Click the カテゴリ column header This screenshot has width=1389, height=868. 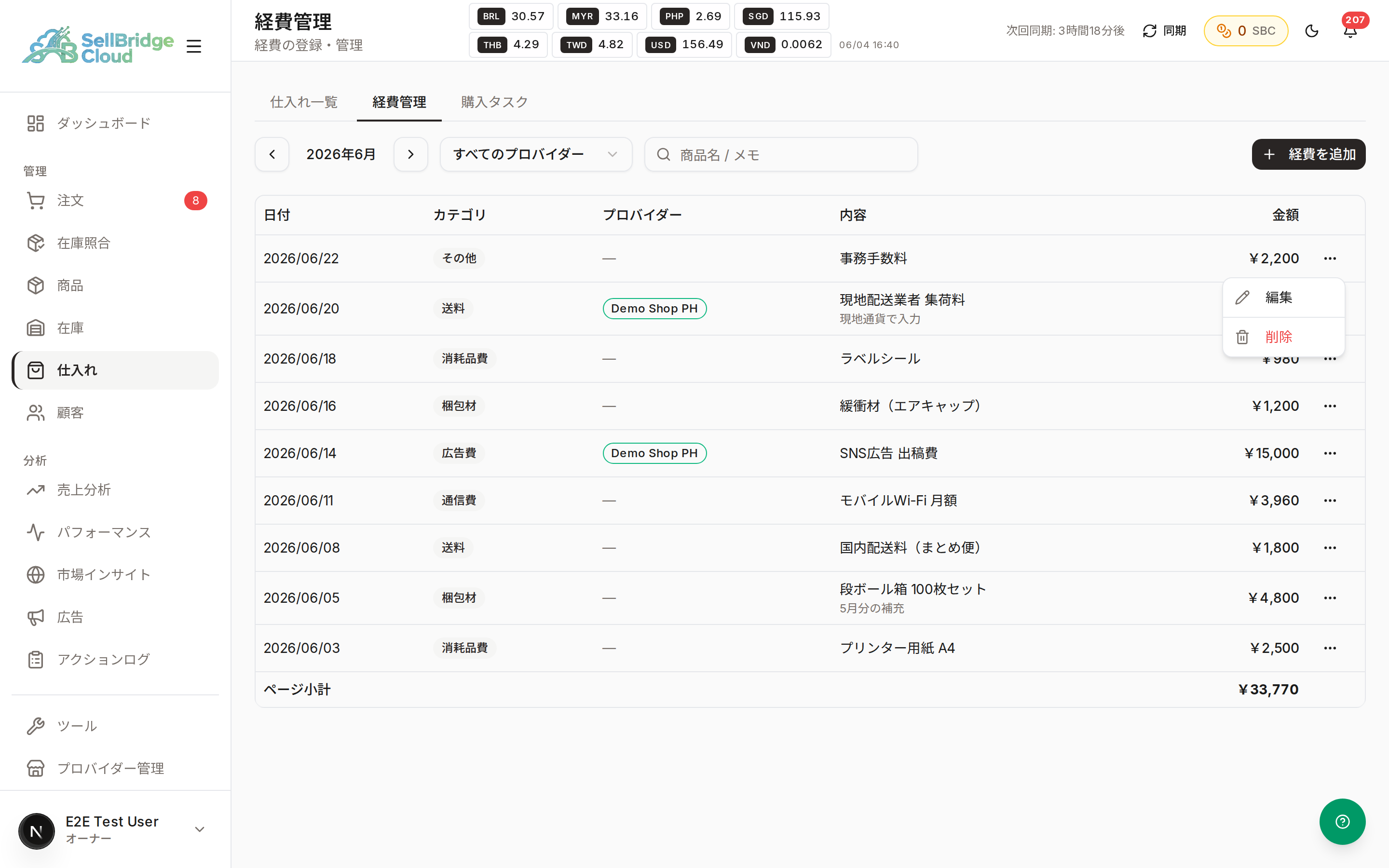click(x=460, y=215)
